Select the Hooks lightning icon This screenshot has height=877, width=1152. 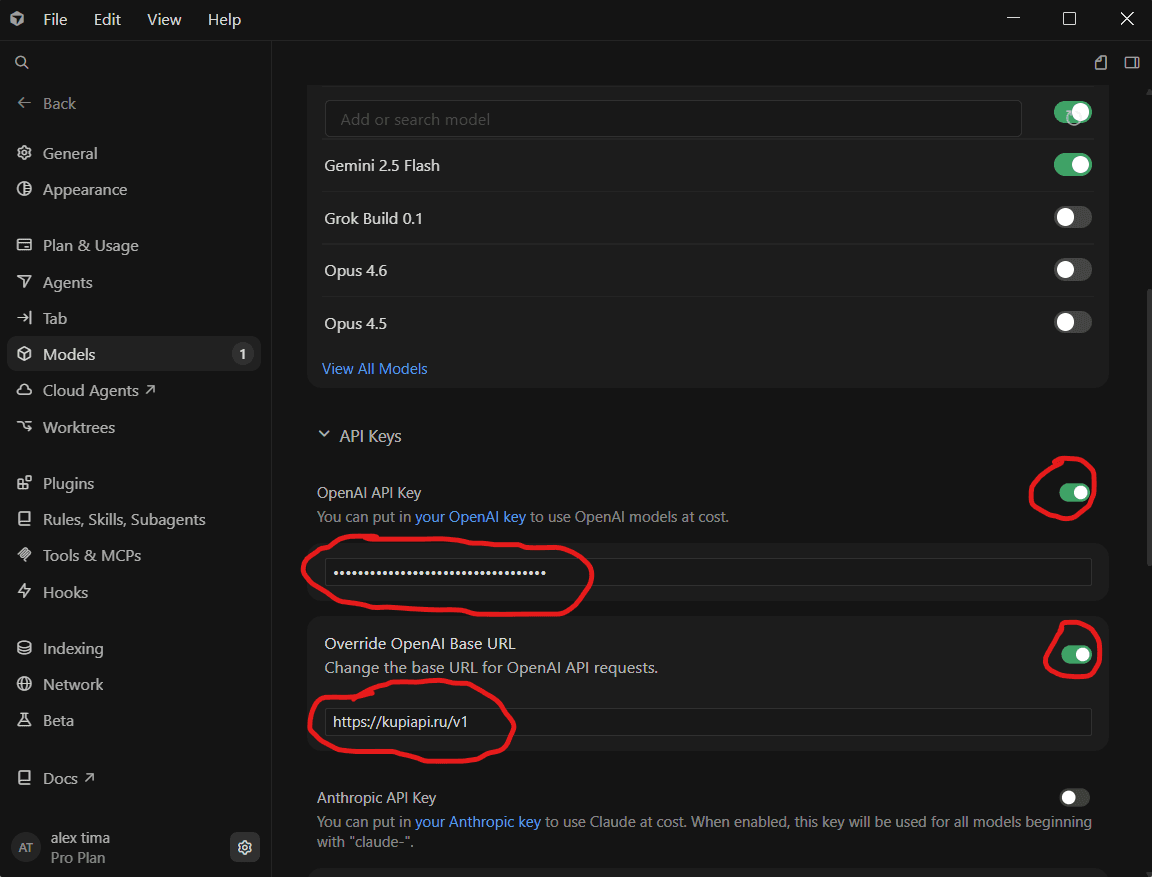point(24,591)
